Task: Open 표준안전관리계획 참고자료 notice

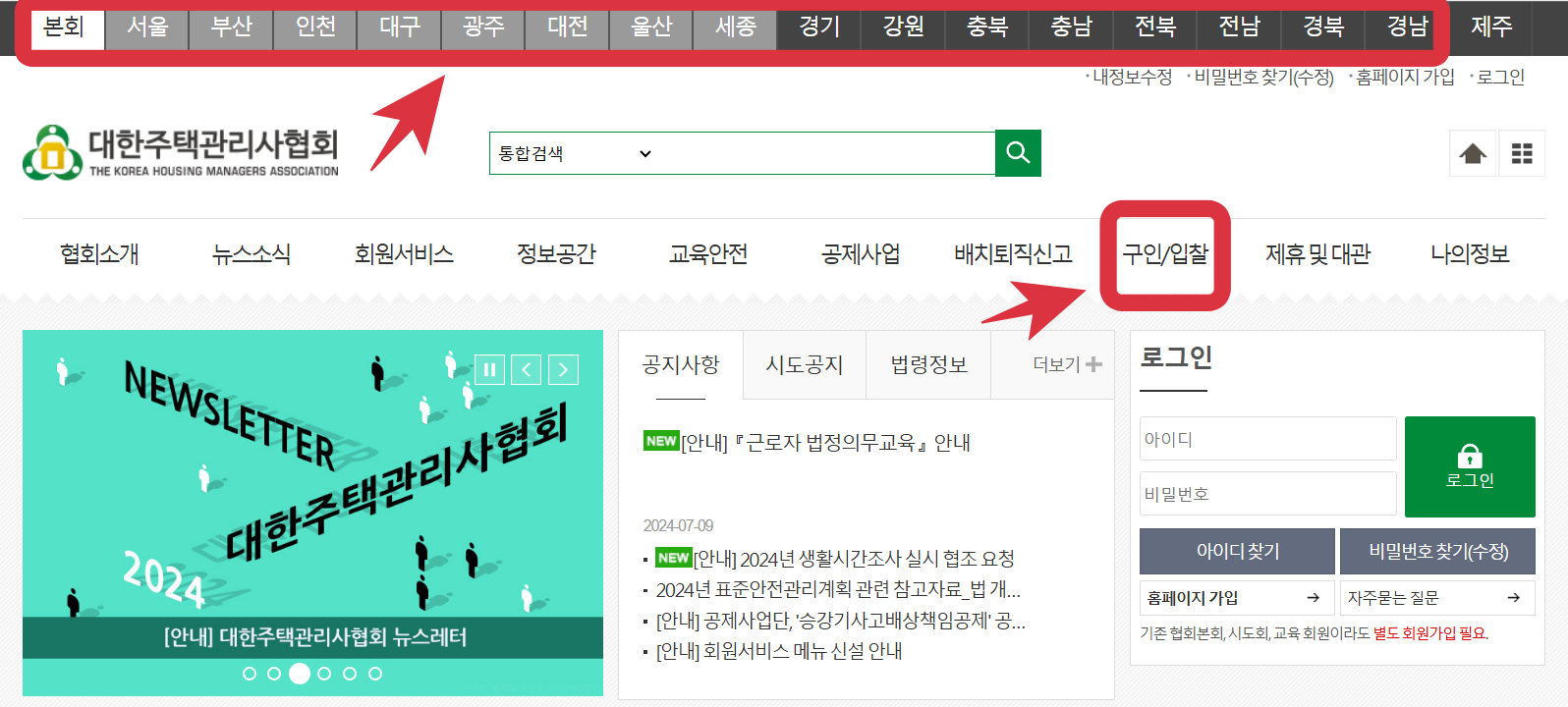Action: 838,590
